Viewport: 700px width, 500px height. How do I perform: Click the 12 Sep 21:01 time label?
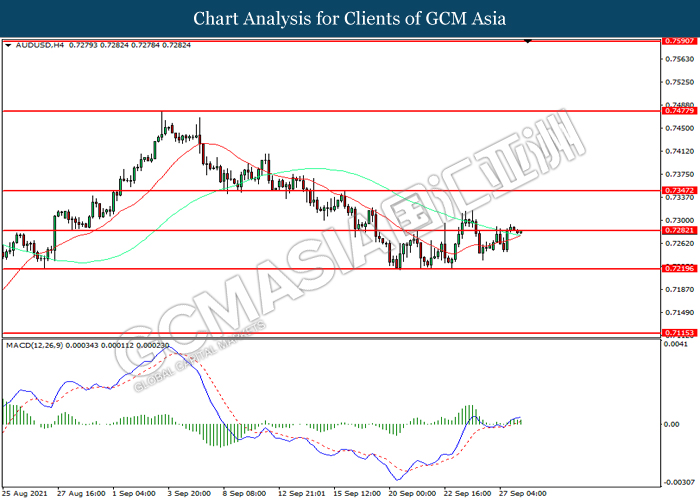click(x=301, y=493)
